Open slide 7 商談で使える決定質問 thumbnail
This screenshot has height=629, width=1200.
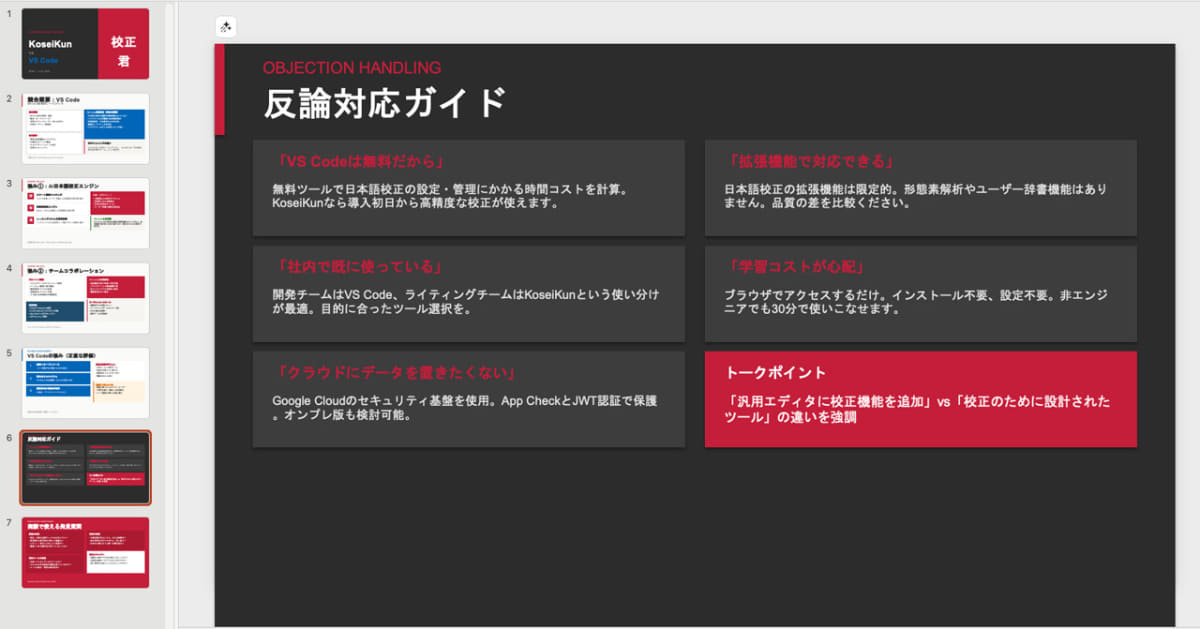point(85,553)
